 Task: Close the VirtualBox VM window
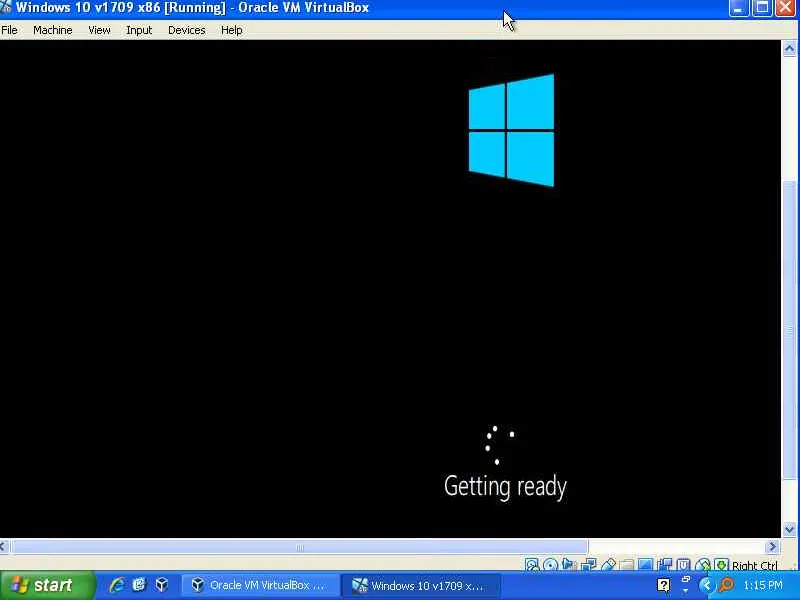pyautogui.click(x=786, y=8)
